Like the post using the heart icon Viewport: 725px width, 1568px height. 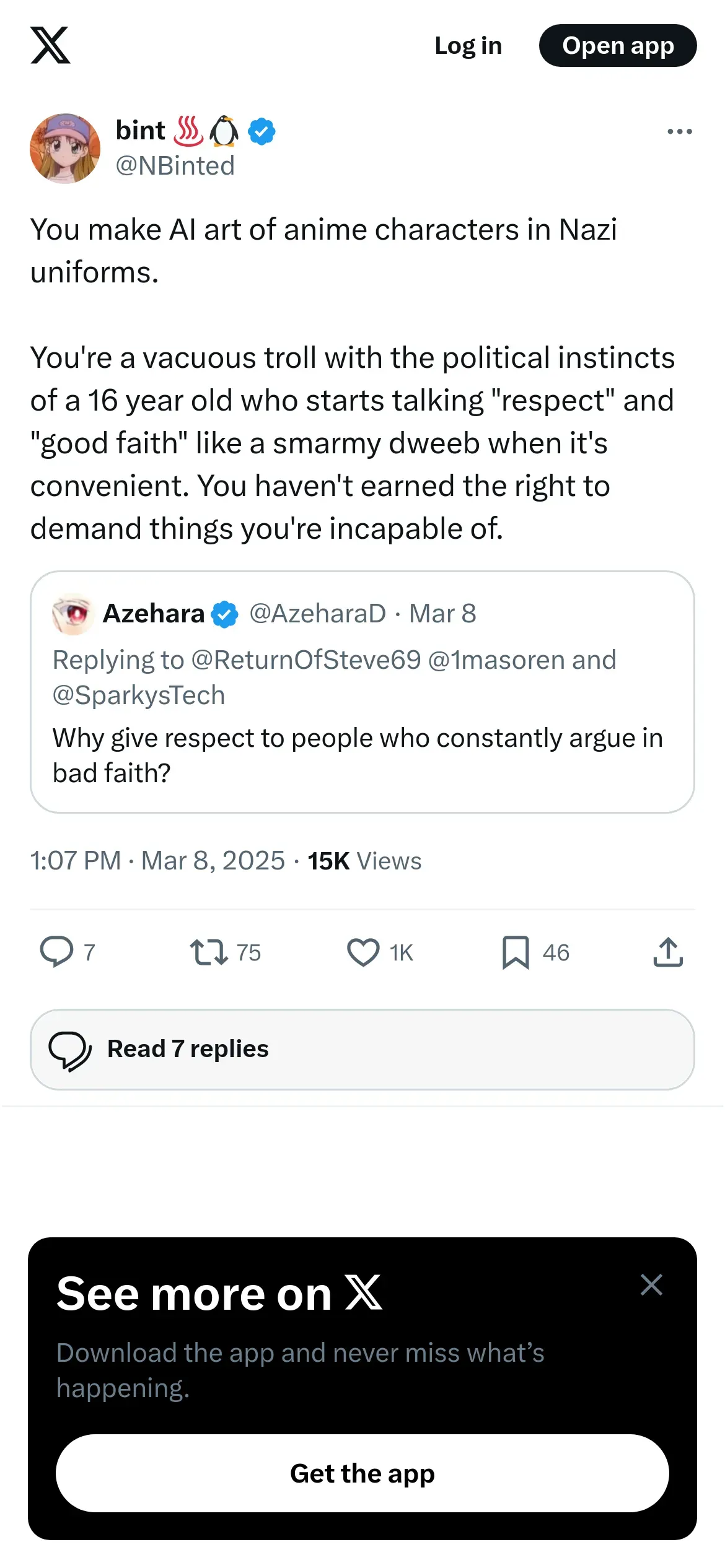(363, 952)
